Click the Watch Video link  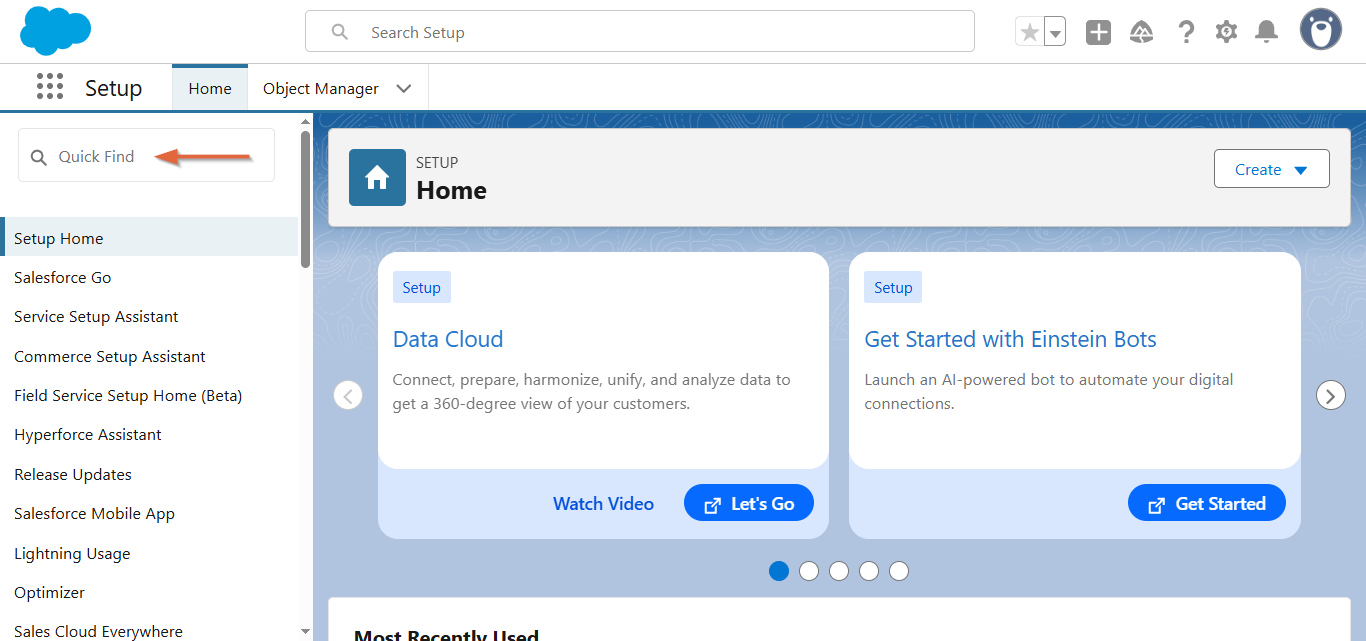pos(603,503)
